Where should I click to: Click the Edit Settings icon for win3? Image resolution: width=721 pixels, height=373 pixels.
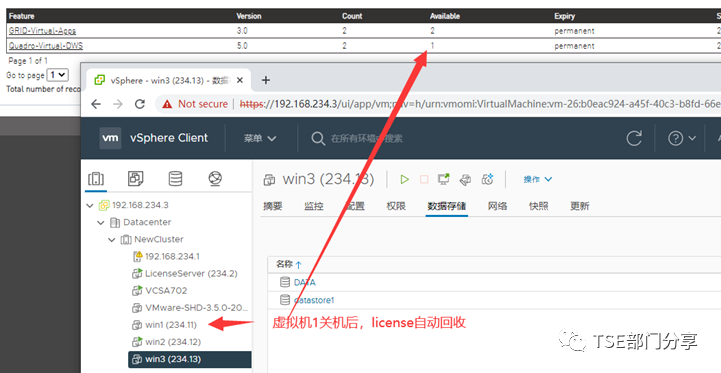[x=465, y=179]
